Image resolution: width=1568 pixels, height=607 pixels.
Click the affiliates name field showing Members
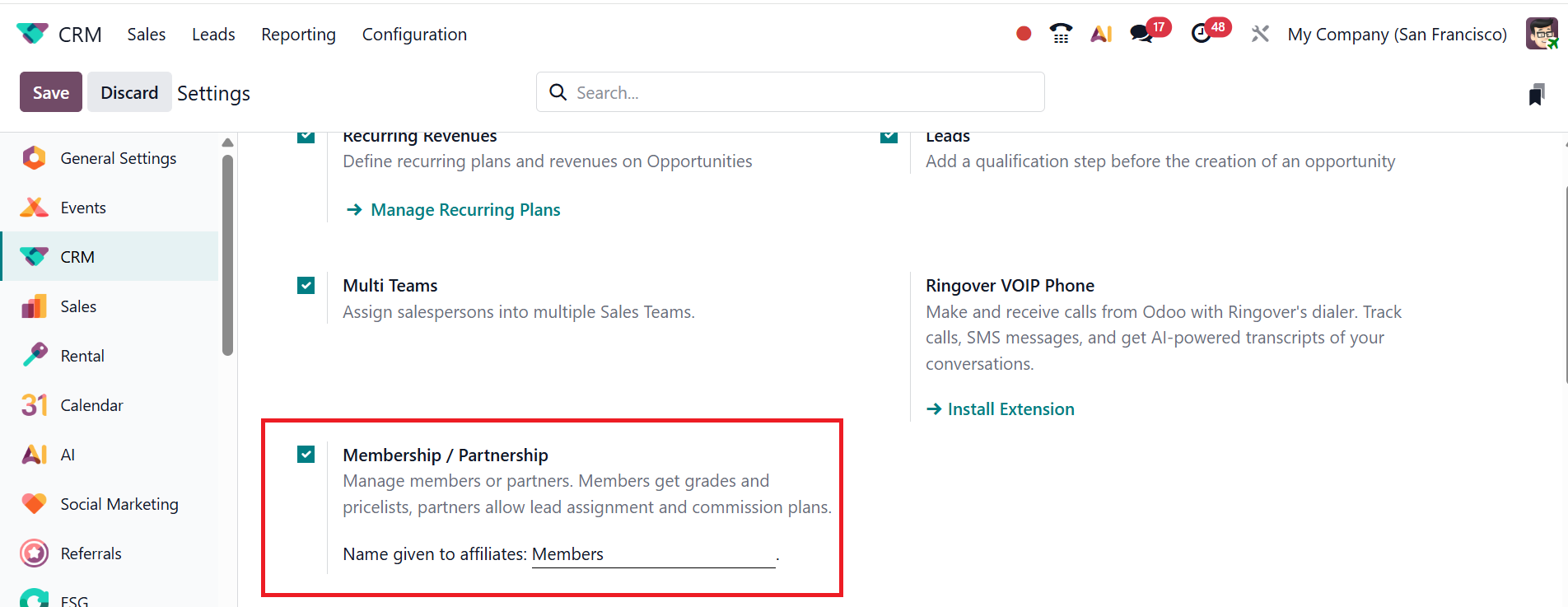click(x=652, y=554)
